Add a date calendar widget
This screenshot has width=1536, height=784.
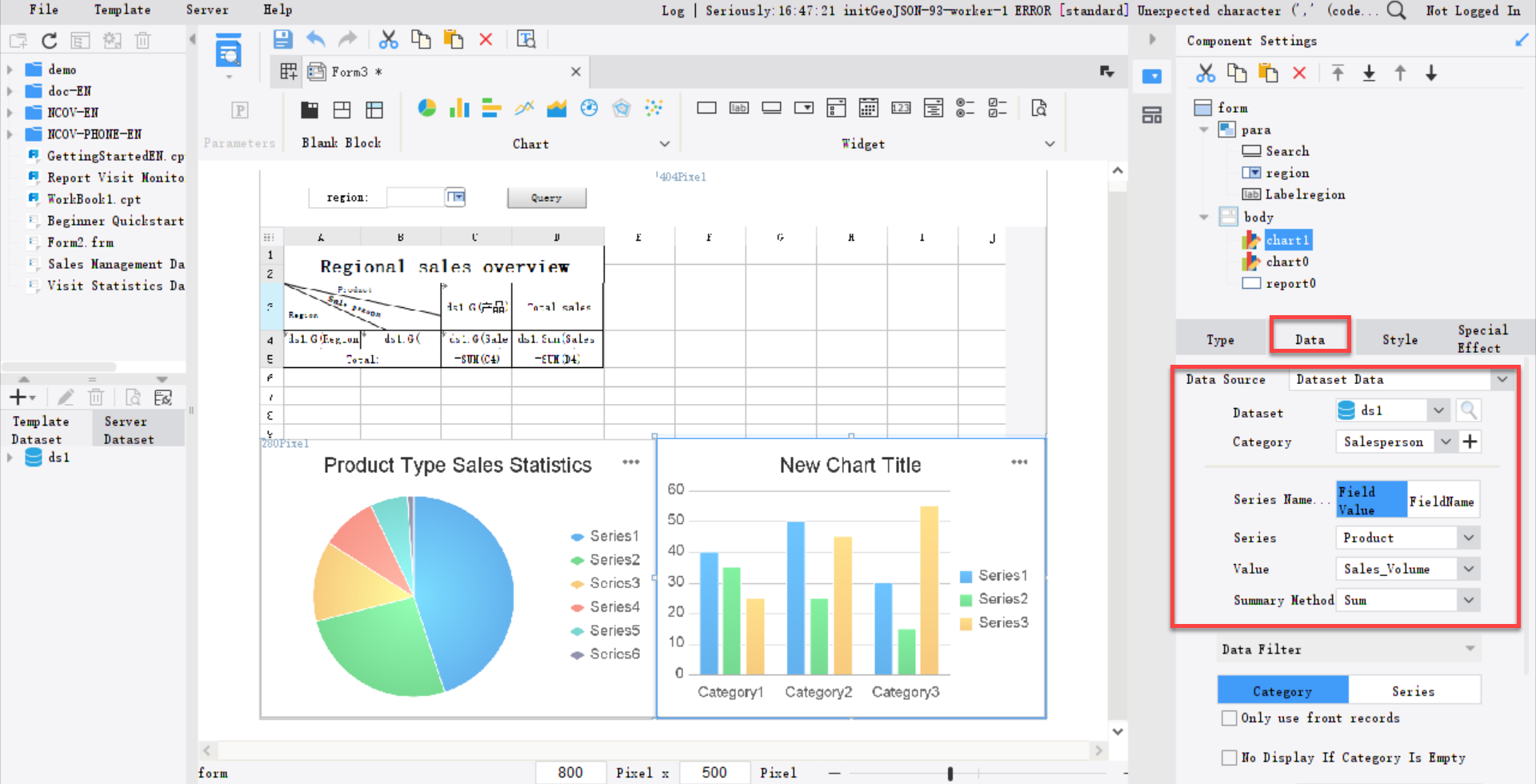tap(869, 108)
